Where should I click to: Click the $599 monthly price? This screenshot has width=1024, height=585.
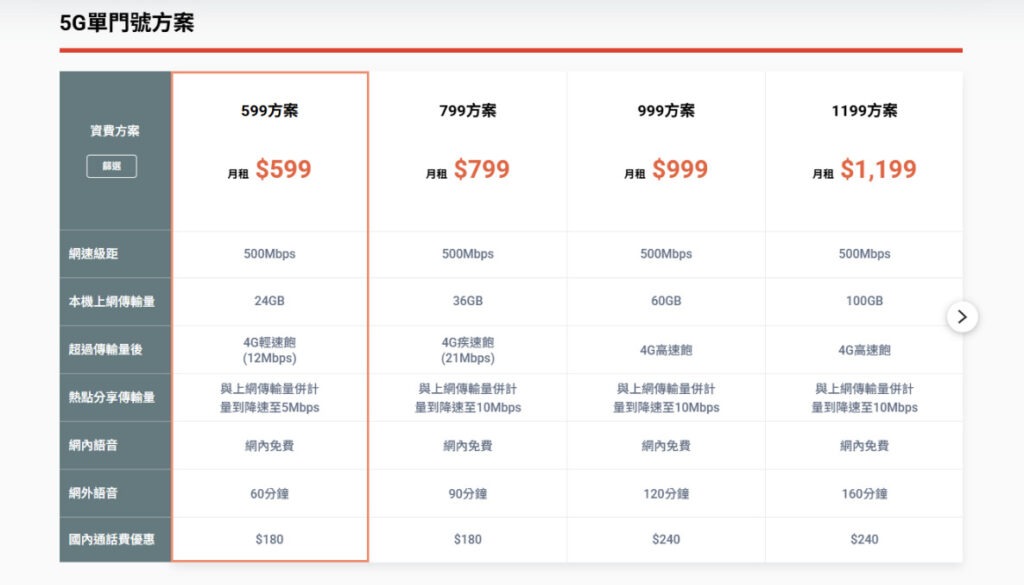tap(284, 169)
